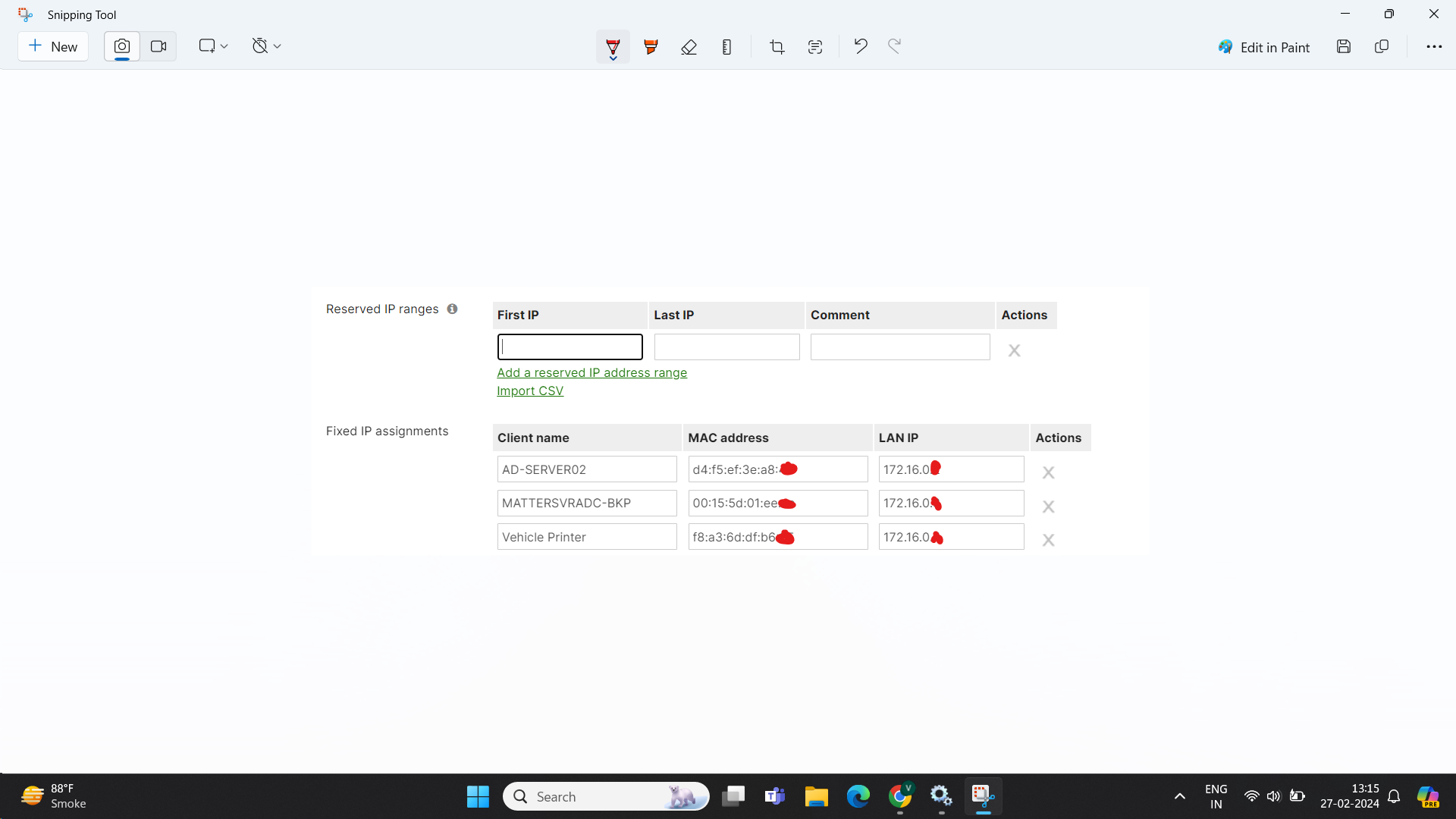Click the redo arrow icon
This screenshot has width=1456, height=819.
[x=893, y=46]
